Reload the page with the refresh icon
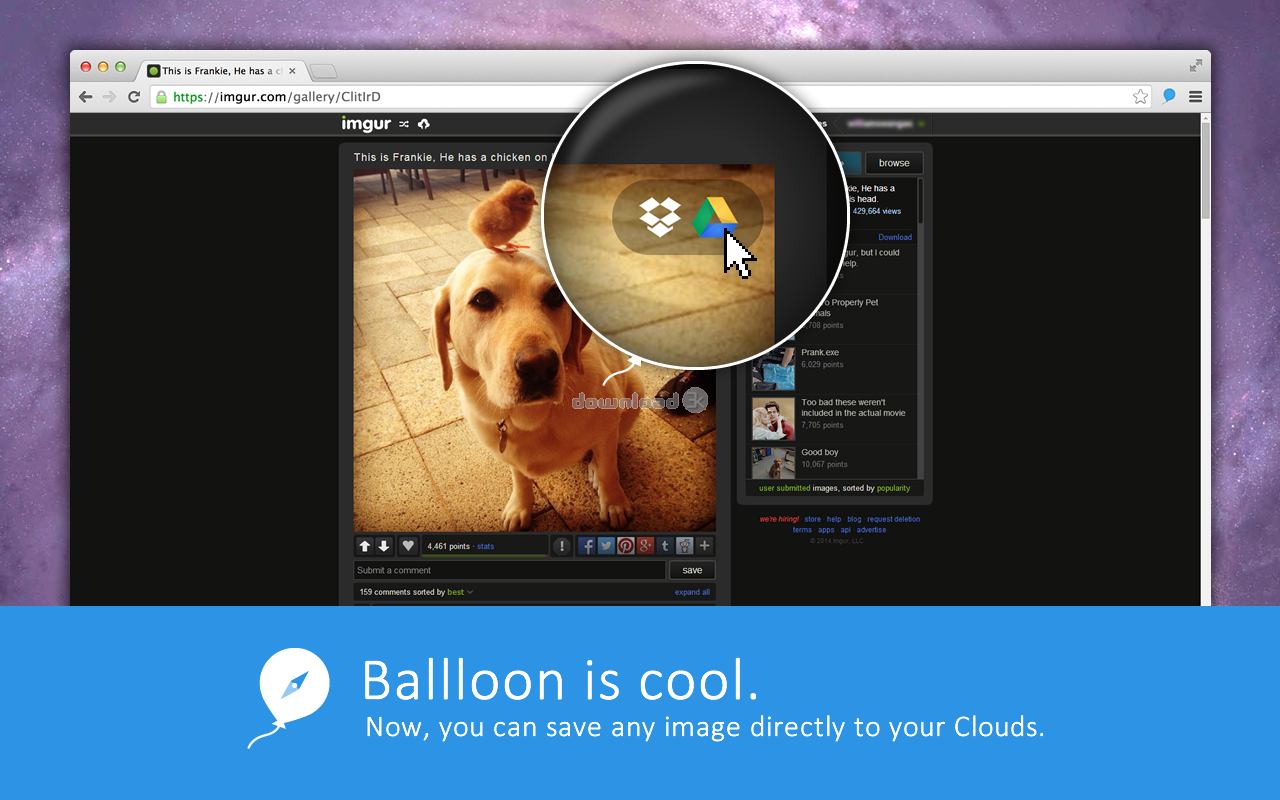The width and height of the screenshot is (1280, 800). pos(134,97)
